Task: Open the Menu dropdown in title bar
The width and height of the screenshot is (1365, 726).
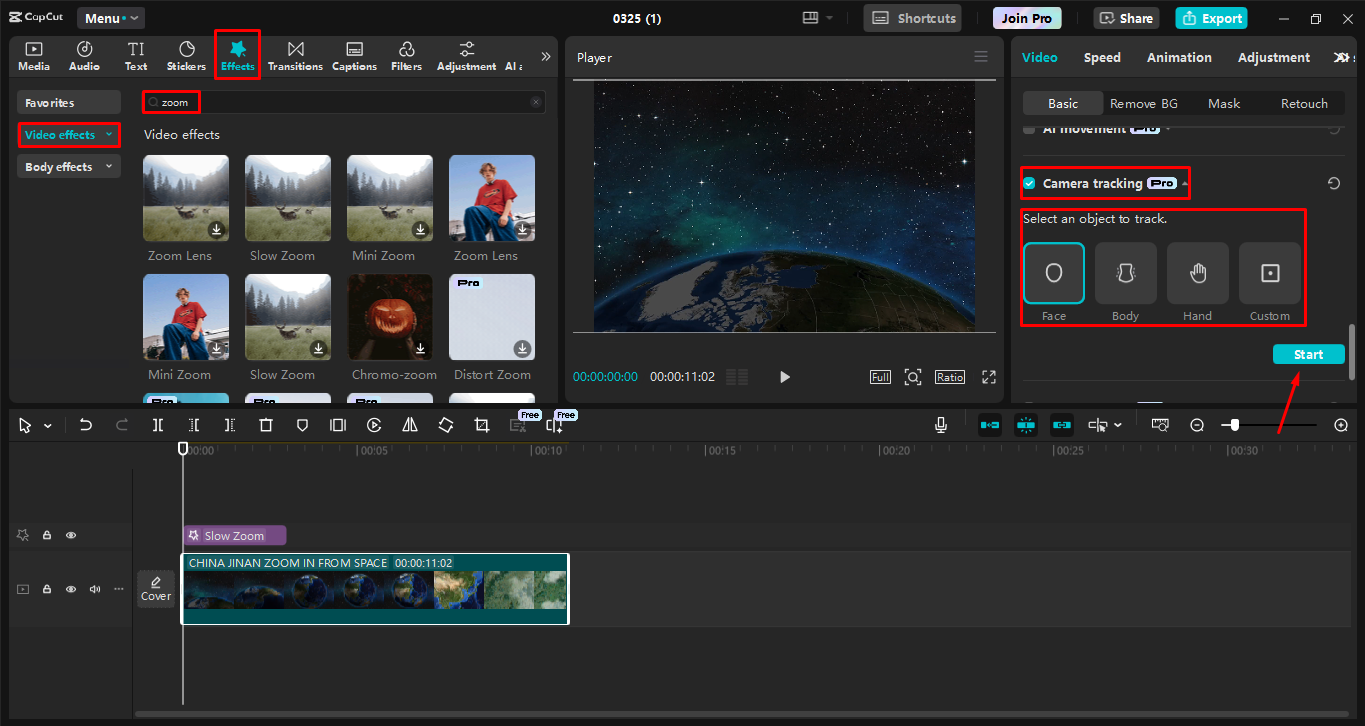Action: pyautogui.click(x=110, y=18)
